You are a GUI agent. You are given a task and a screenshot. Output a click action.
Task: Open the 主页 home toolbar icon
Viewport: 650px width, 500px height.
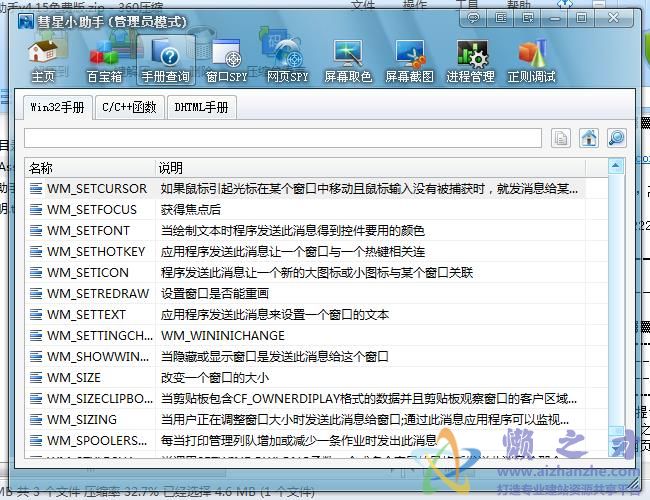point(43,61)
